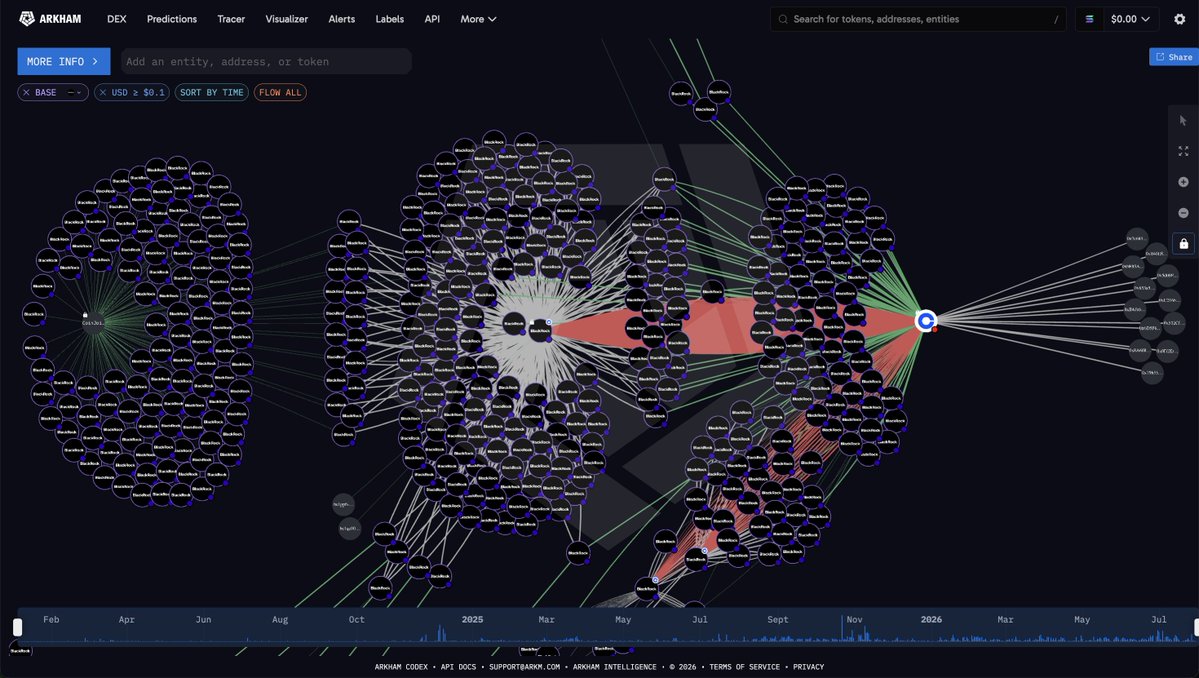The image size is (1199, 678).
Task: Select the Coinbase blue C node
Action: 926,321
